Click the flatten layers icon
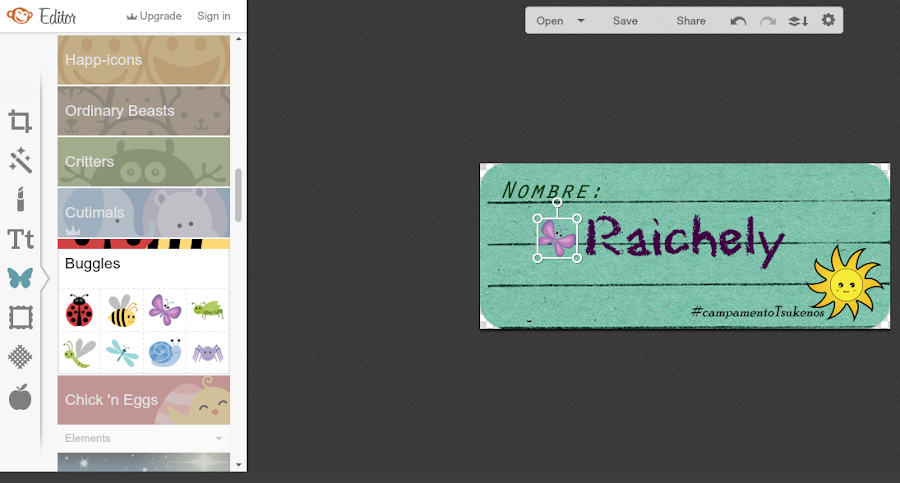 798,21
